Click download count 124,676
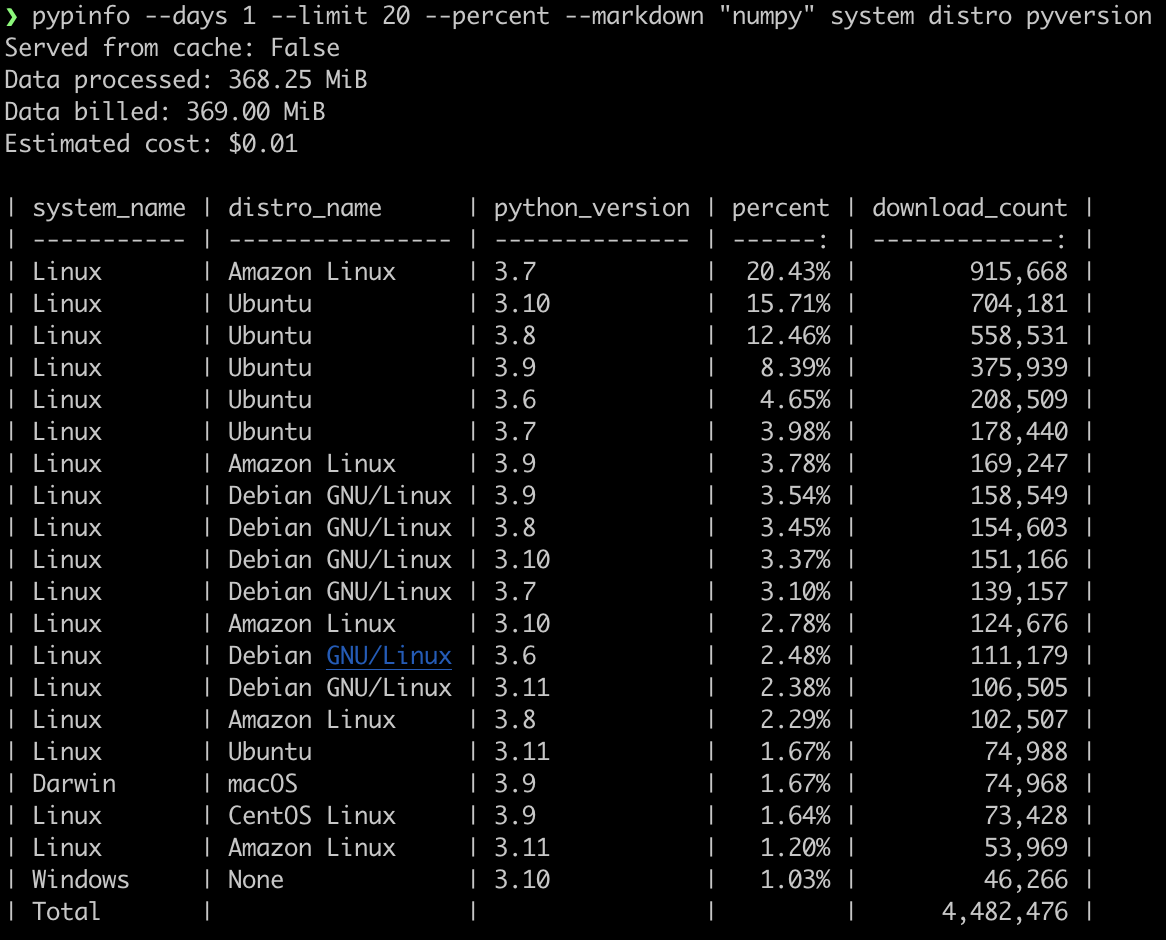 pyautogui.click(x=1019, y=623)
